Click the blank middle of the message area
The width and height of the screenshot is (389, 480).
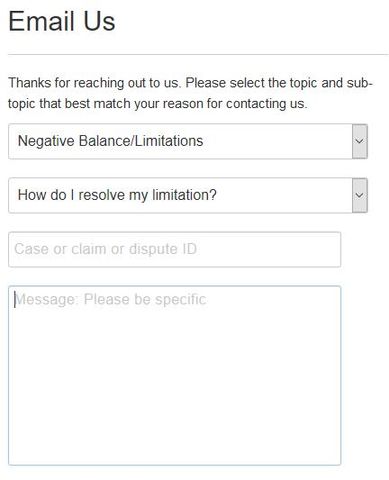tap(174, 375)
